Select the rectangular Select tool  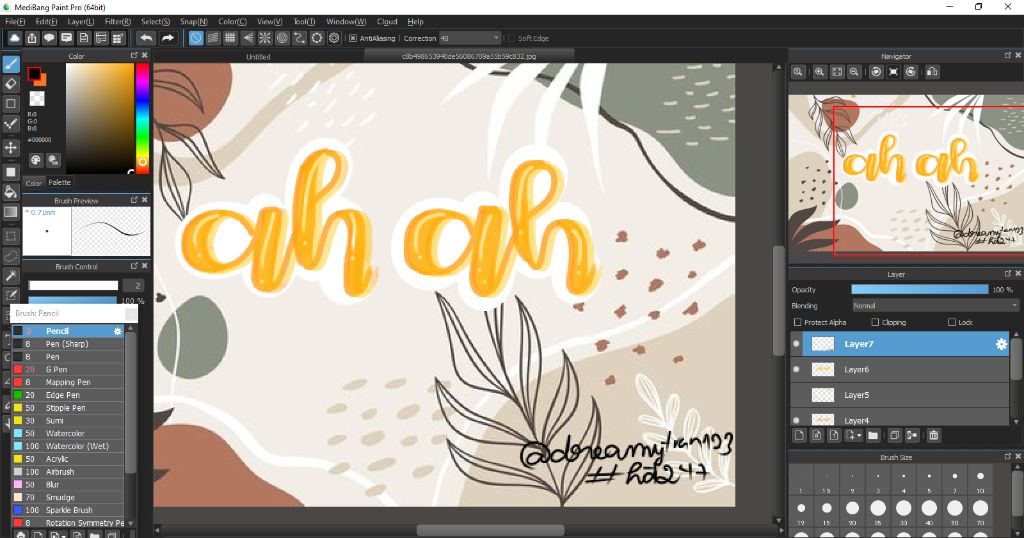(10, 236)
